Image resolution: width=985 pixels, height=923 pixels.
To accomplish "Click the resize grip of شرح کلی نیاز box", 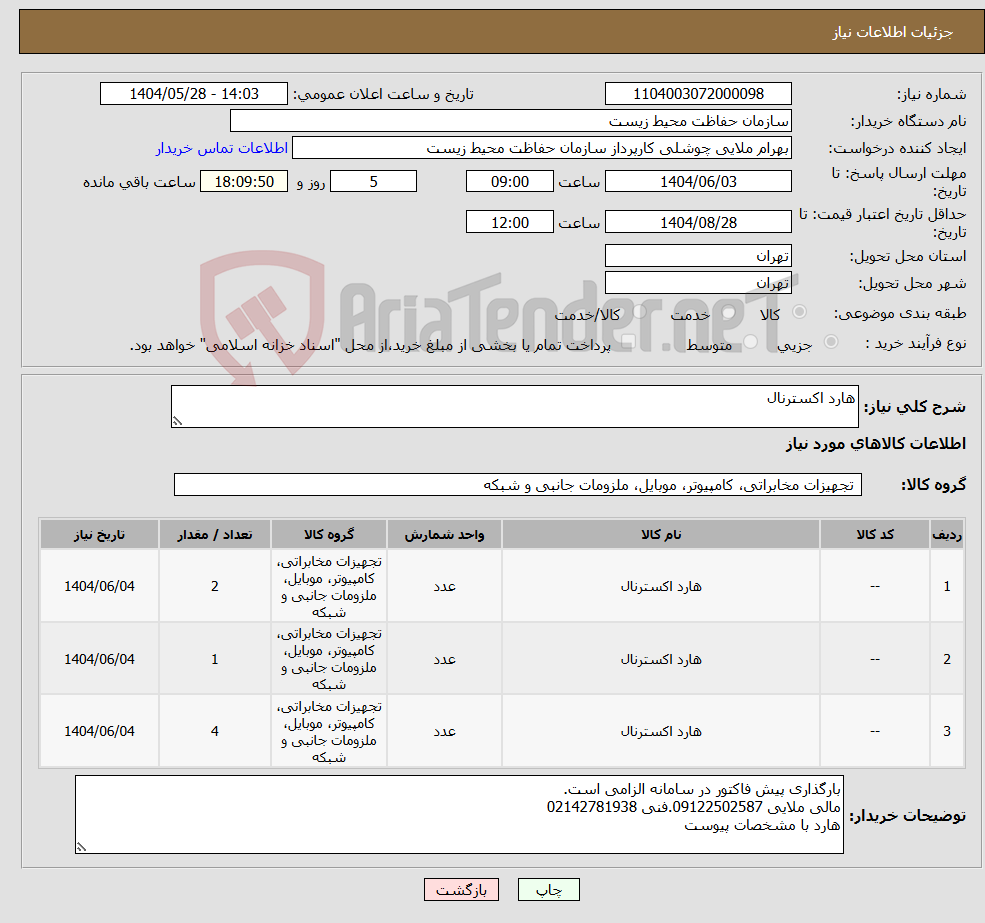I will pos(178,420).
